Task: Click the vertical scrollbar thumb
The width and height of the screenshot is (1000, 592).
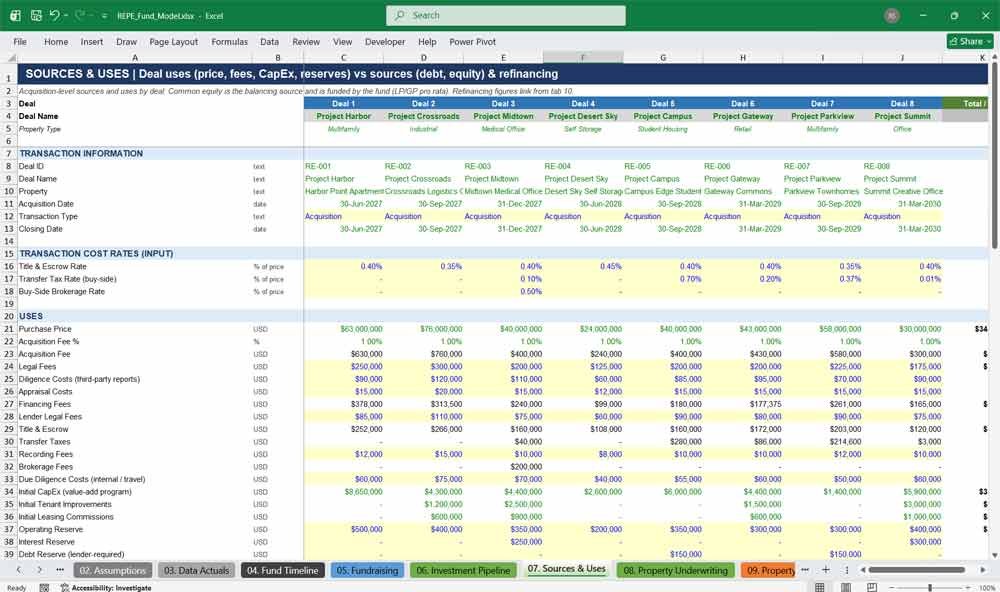Action: pyautogui.click(x=994, y=156)
